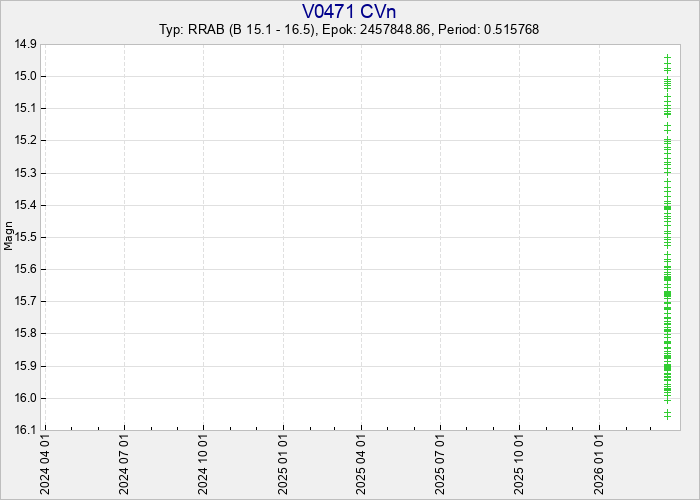Select the 15.8 y-axis tick label
This screenshot has height=500, width=700.
(x=25, y=334)
